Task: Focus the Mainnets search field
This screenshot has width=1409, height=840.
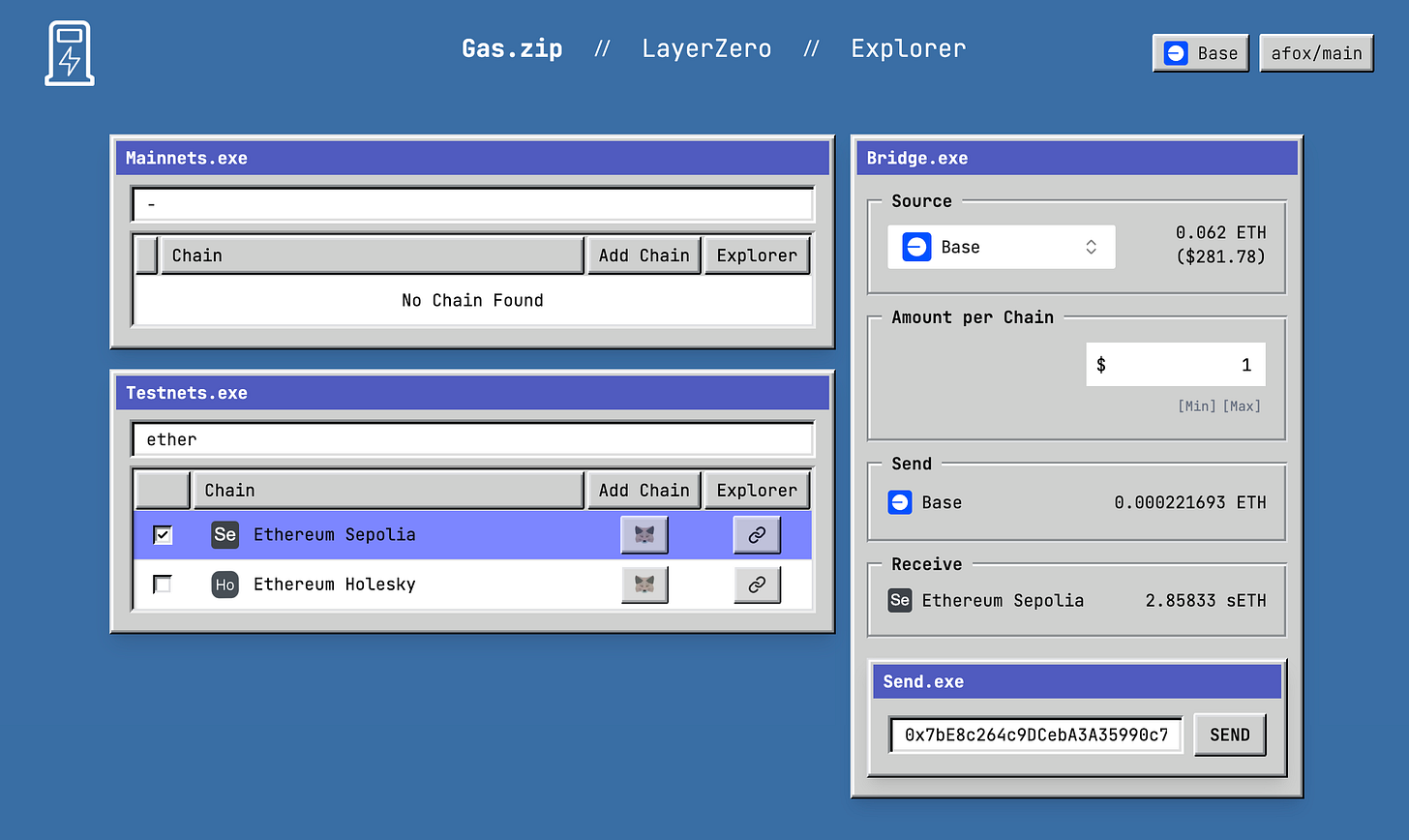Action: pyautogui.click(x=473, y=204)
